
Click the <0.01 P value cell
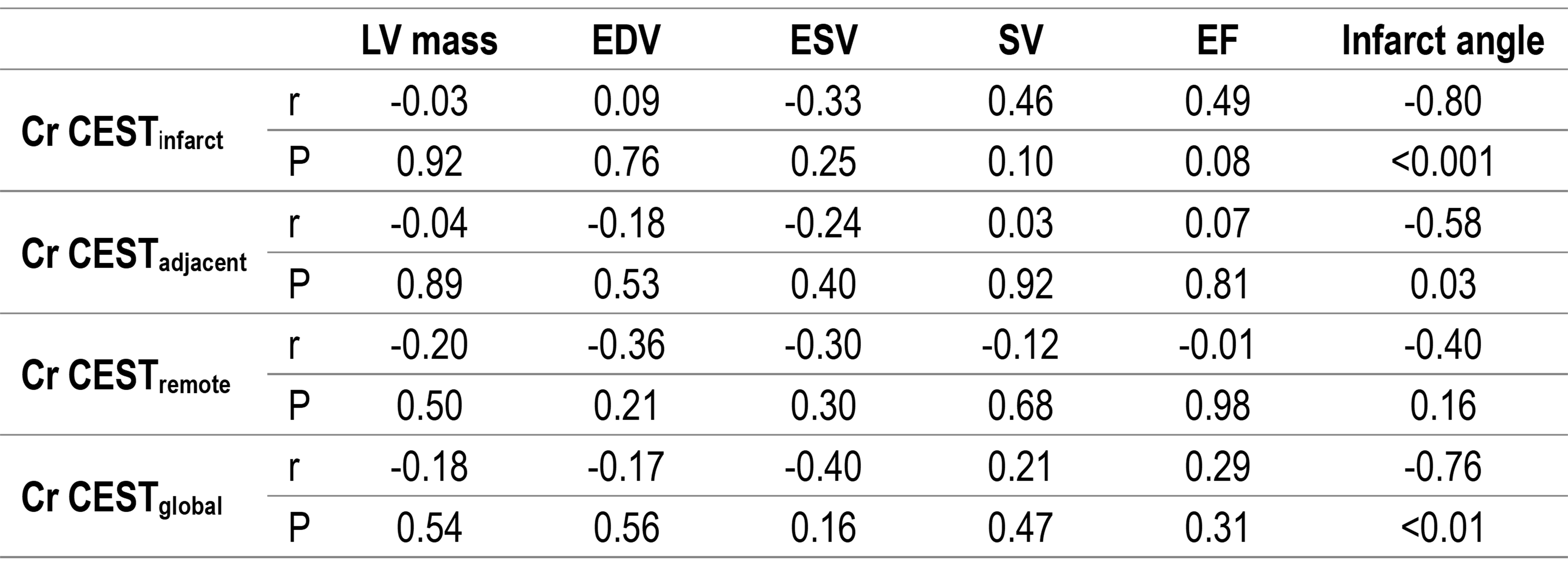[1443, 527]
